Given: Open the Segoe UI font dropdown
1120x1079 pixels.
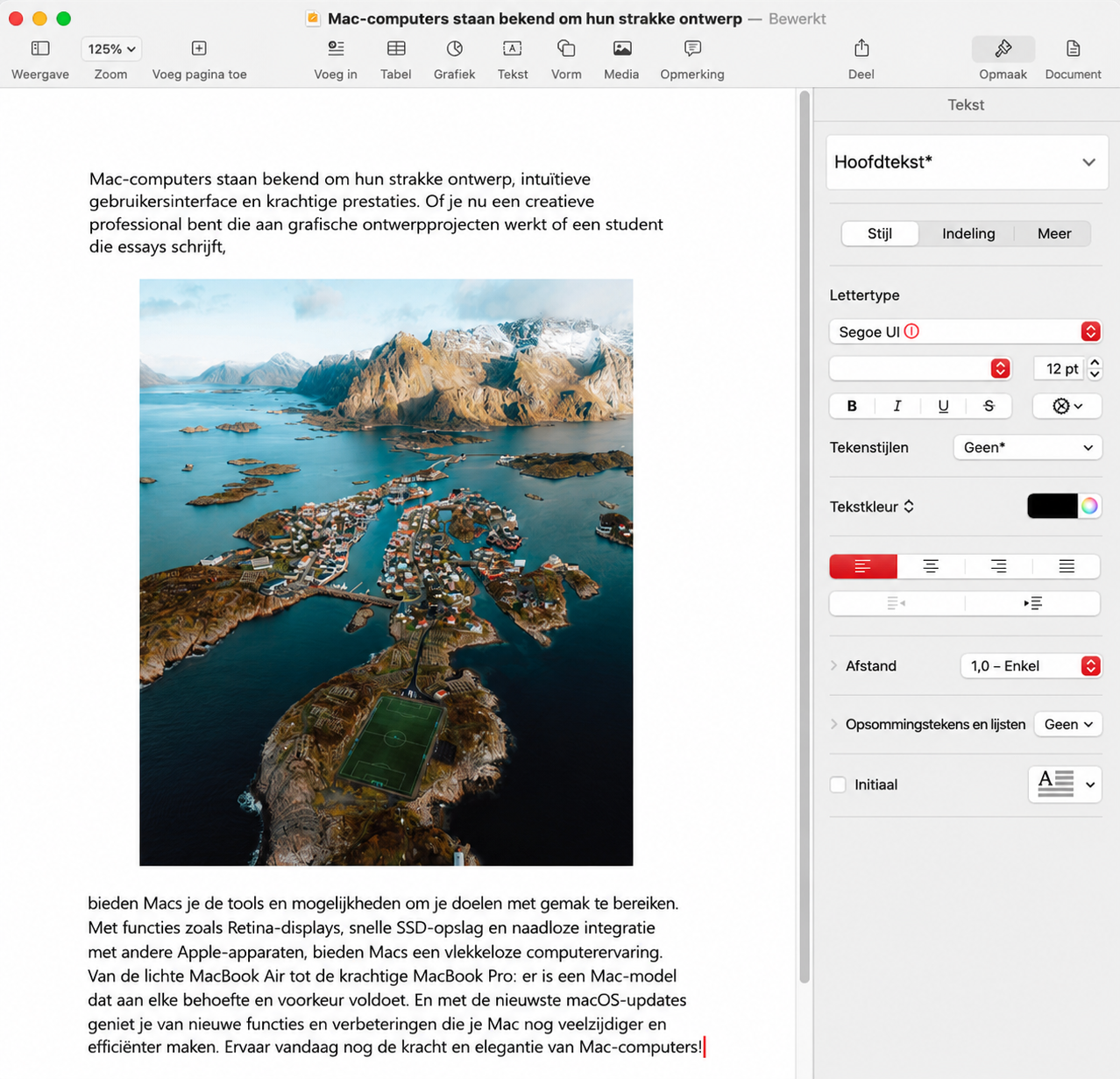Looking at the screenshot, I should coord(965,331).
